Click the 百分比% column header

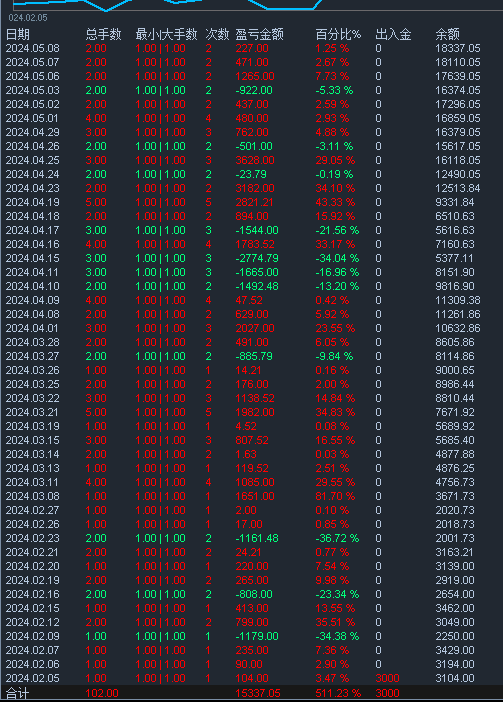pos(338,34)
